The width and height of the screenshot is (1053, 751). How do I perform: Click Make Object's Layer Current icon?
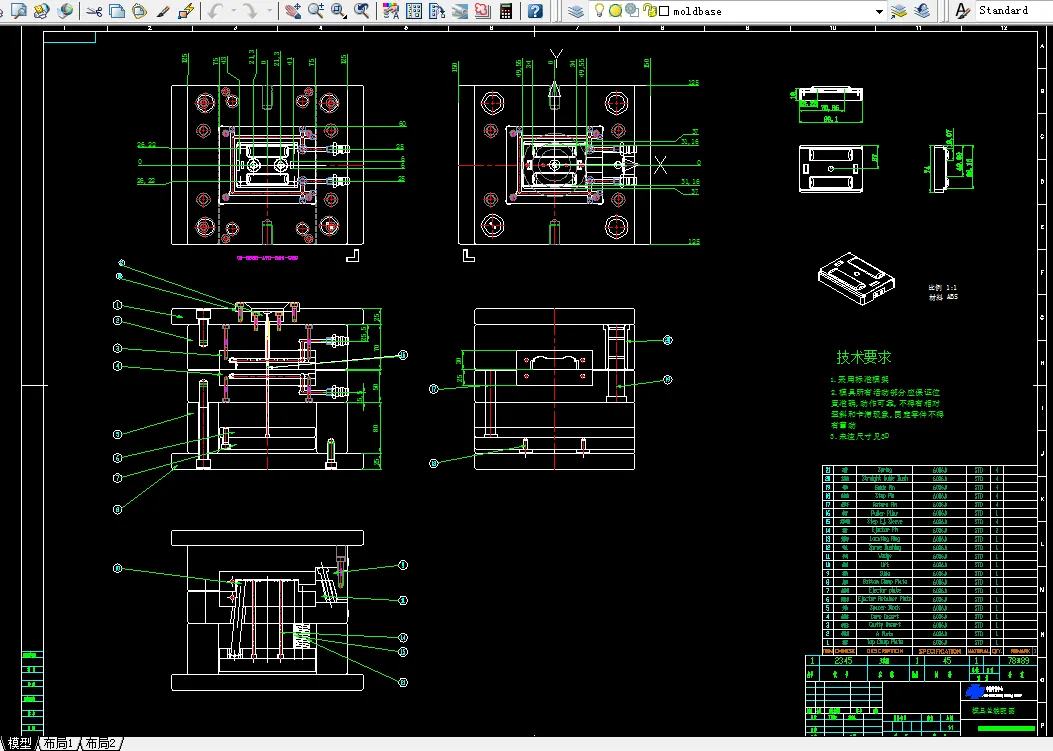(899, 10)
